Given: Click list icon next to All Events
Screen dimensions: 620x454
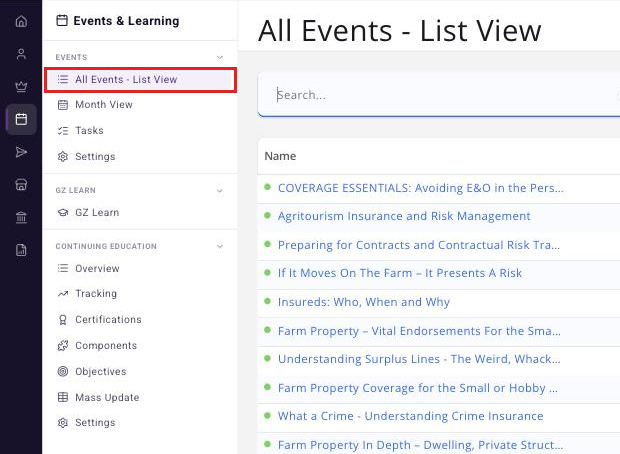Looking at the screenshot, I should [x=63, y=79].
